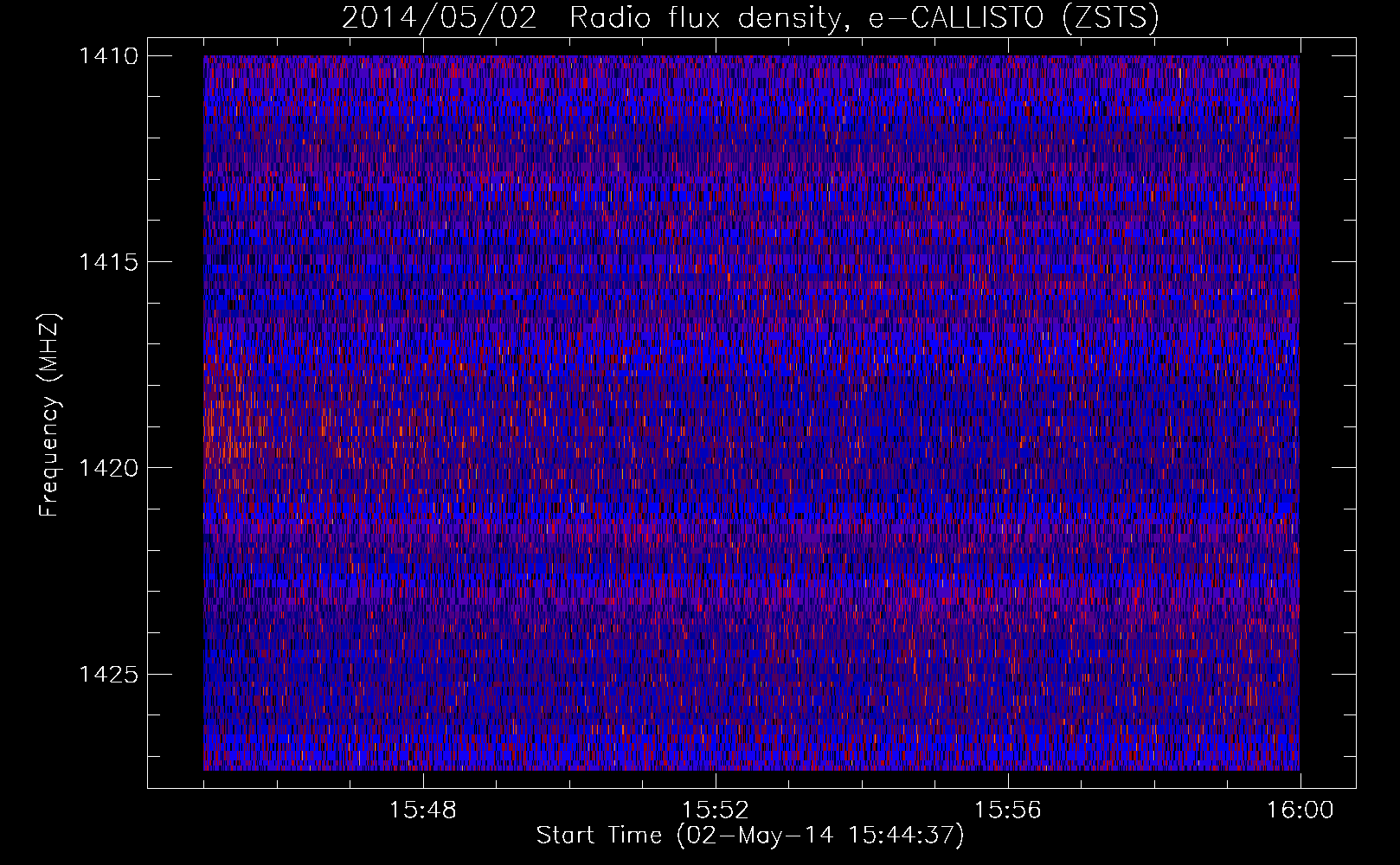
Task: Click the 1410 frequency tick label
Action: (x=108, y=55)
